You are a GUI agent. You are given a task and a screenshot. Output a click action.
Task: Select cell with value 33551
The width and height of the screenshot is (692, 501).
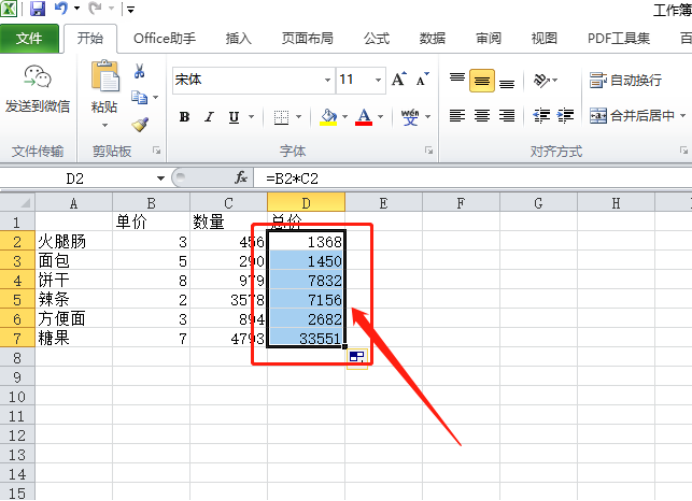click(306, 338)
